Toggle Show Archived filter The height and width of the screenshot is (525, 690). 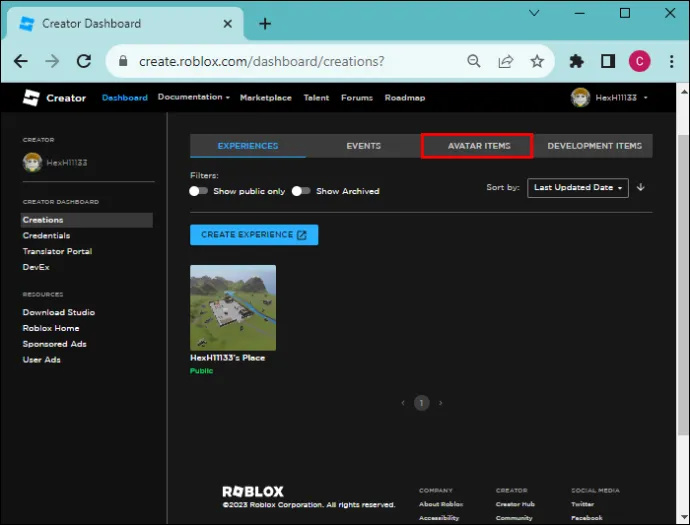[301, 191]
